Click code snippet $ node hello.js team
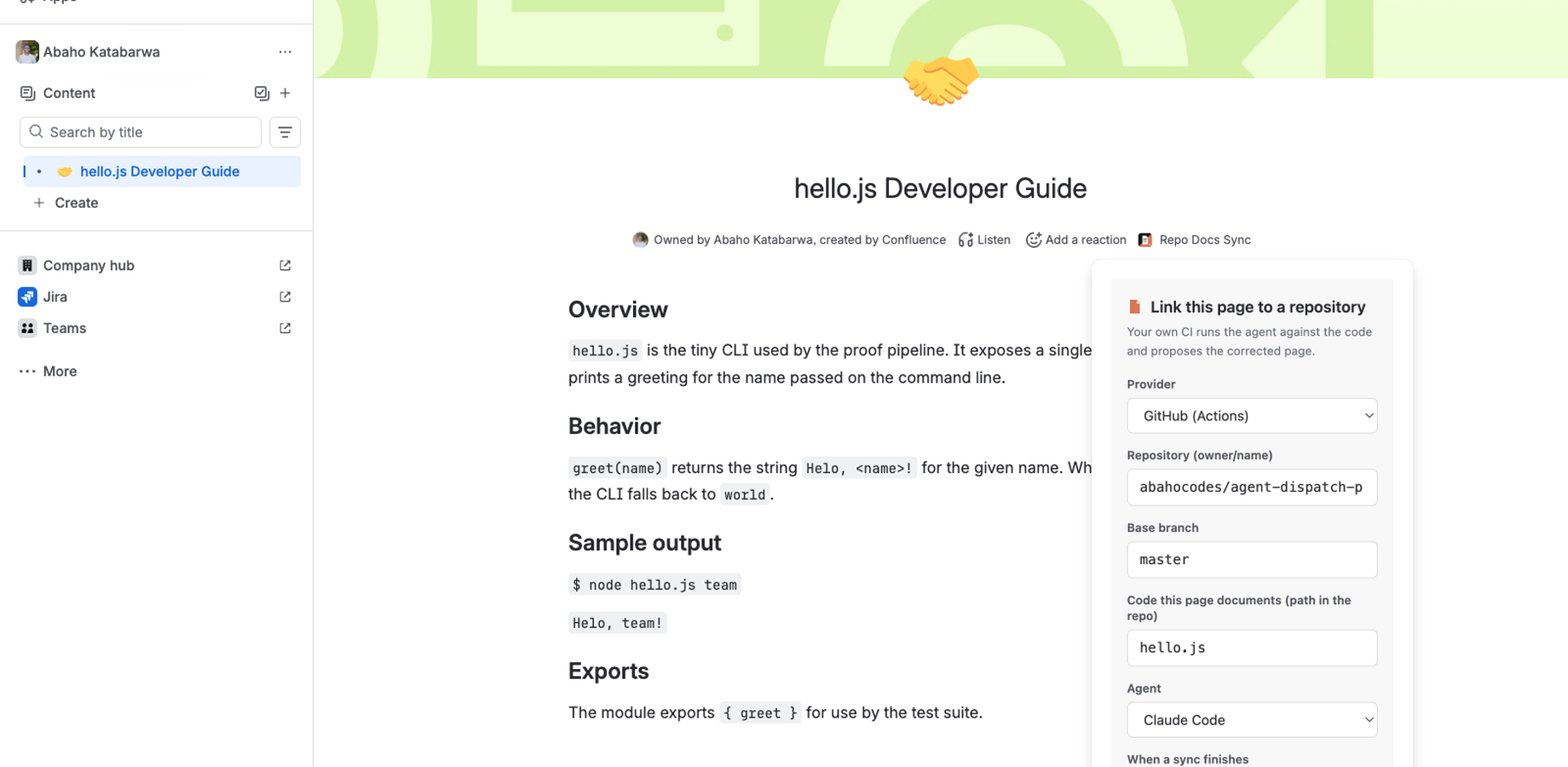Screen dimensions: 1568x767 point(654,585)
